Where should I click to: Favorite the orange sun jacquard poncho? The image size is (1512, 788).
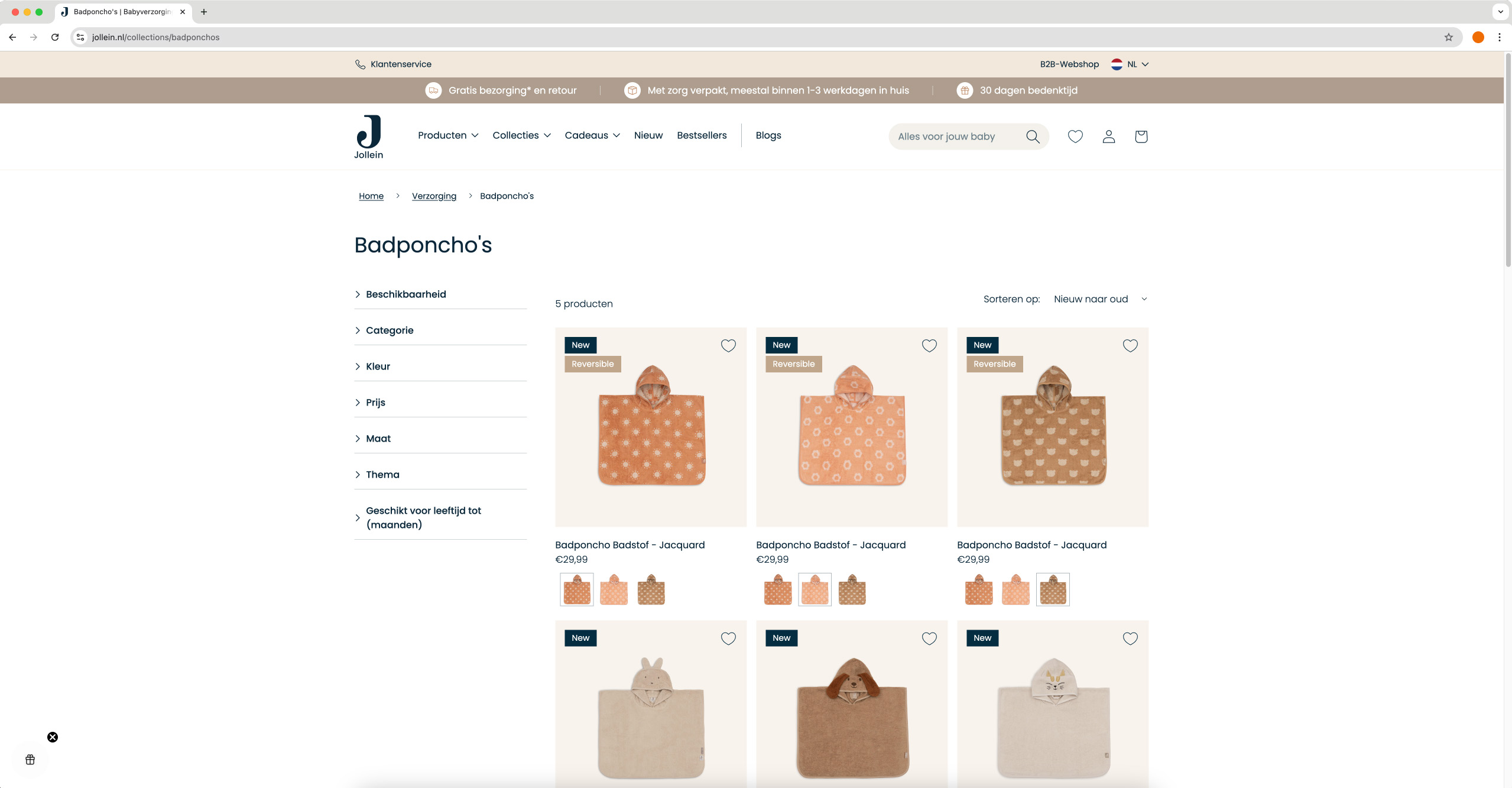tap(728, 346)
